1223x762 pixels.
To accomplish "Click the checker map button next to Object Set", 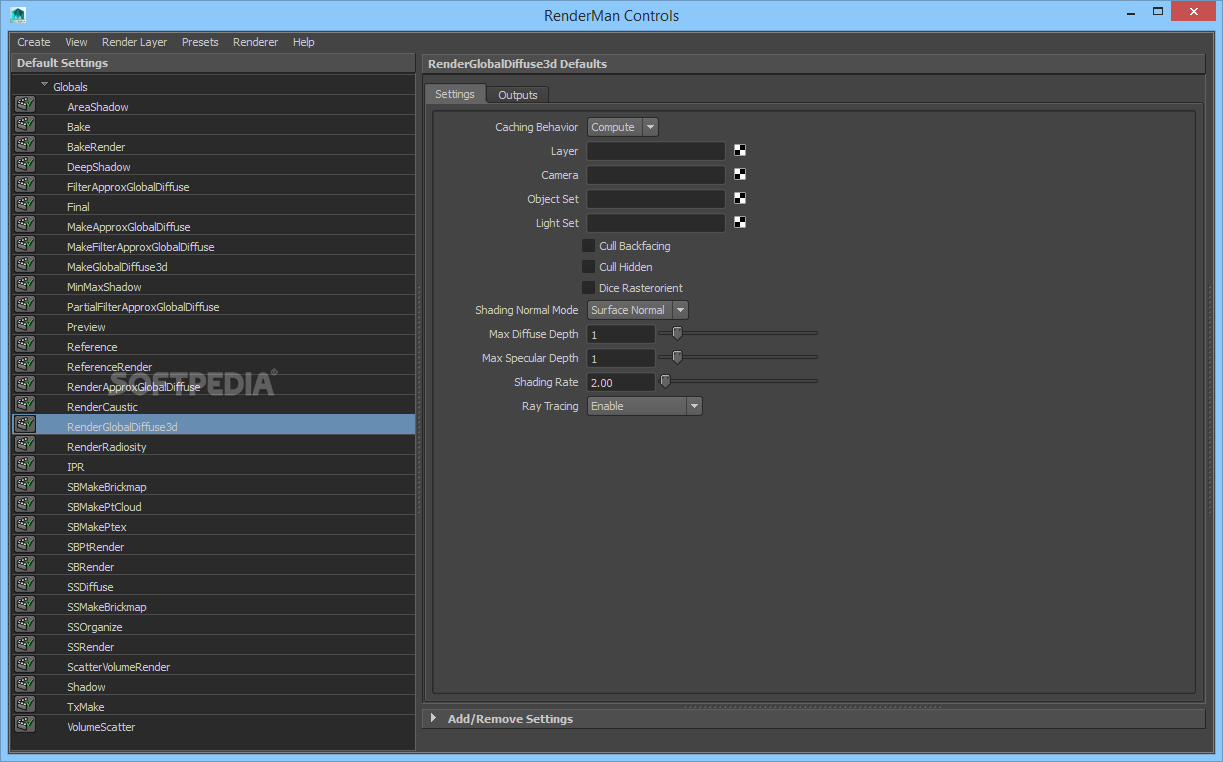I will 740,199.
